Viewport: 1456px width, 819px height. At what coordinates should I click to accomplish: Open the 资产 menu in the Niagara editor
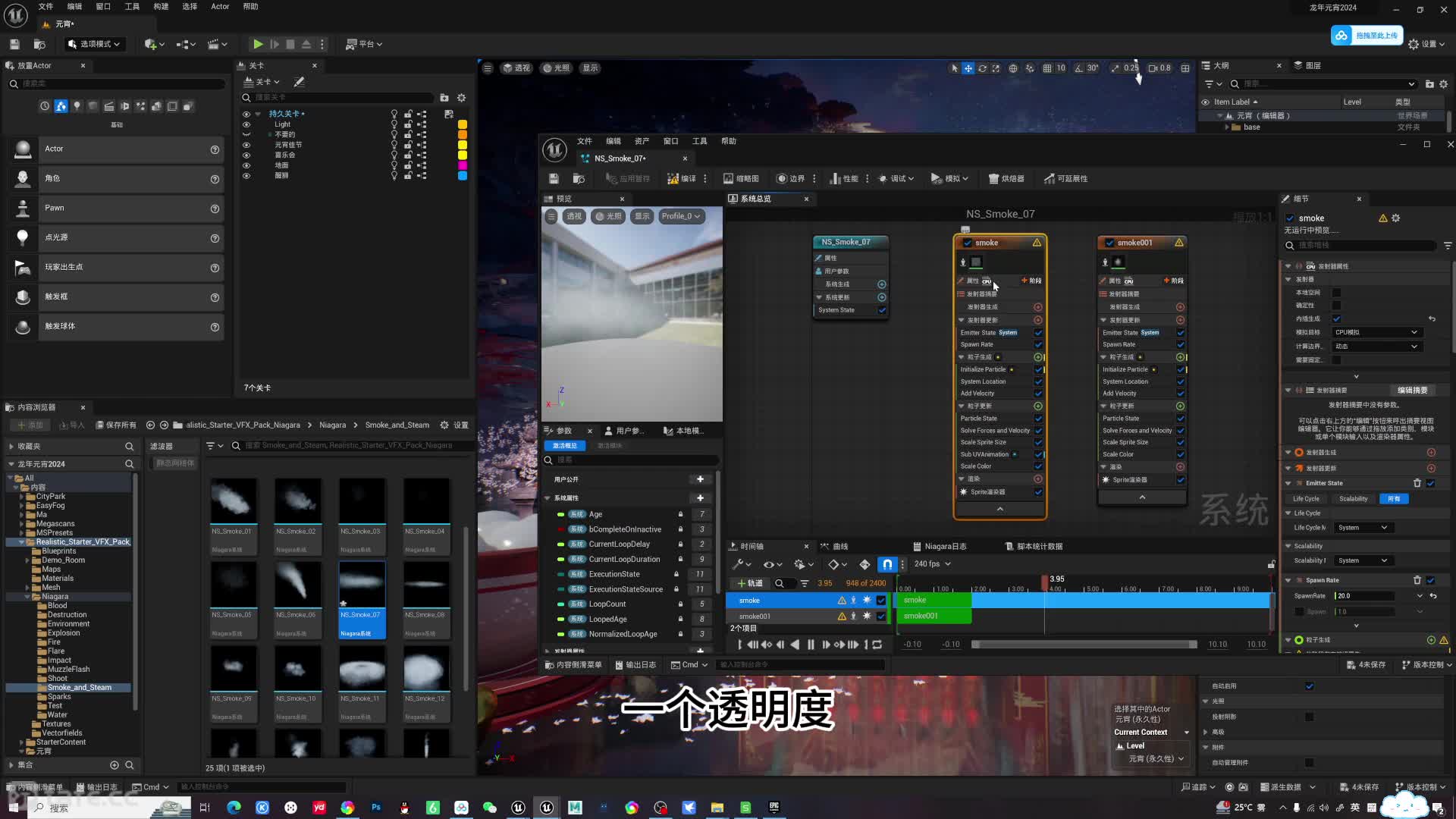click(642, 141)
